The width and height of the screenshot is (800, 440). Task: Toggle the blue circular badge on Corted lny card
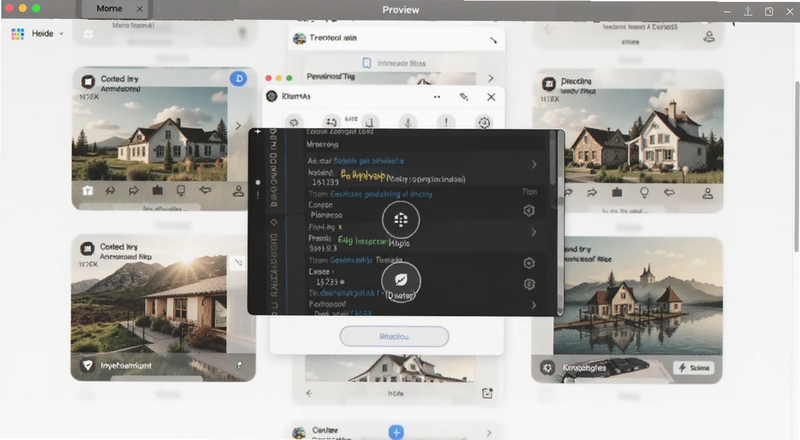[x=238, y=79]
